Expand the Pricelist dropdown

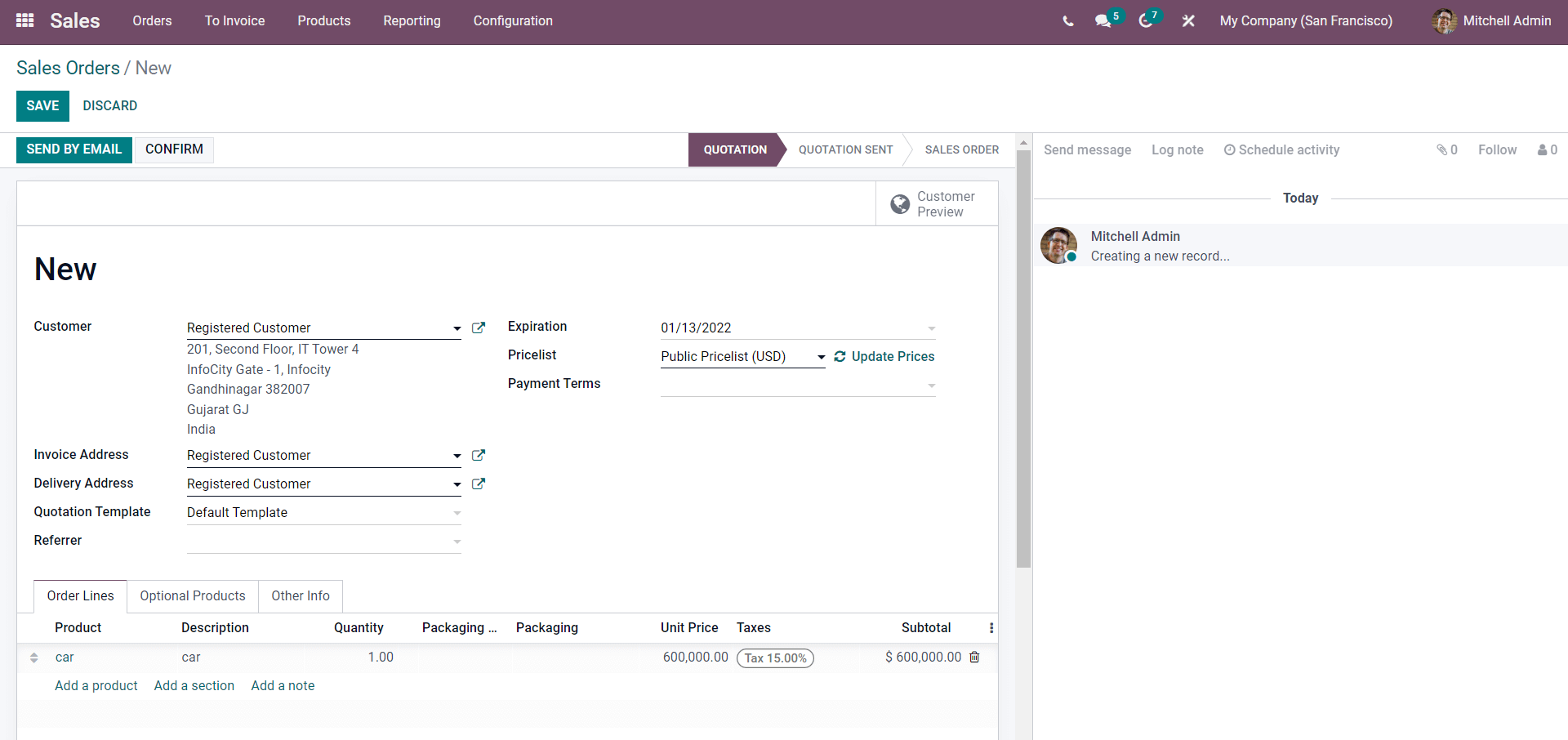[x=822, y=357]
